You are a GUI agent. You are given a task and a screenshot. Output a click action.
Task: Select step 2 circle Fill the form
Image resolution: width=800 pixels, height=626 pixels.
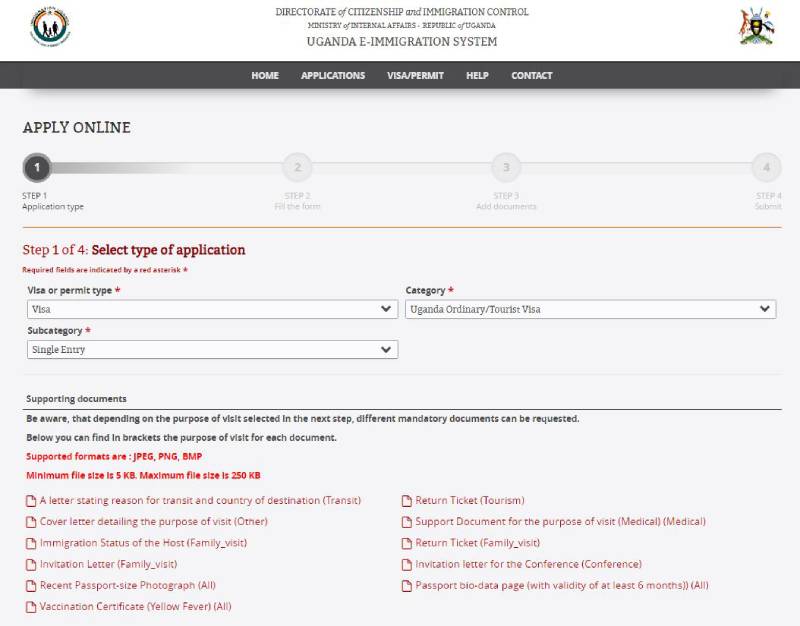tap(297, 167)
